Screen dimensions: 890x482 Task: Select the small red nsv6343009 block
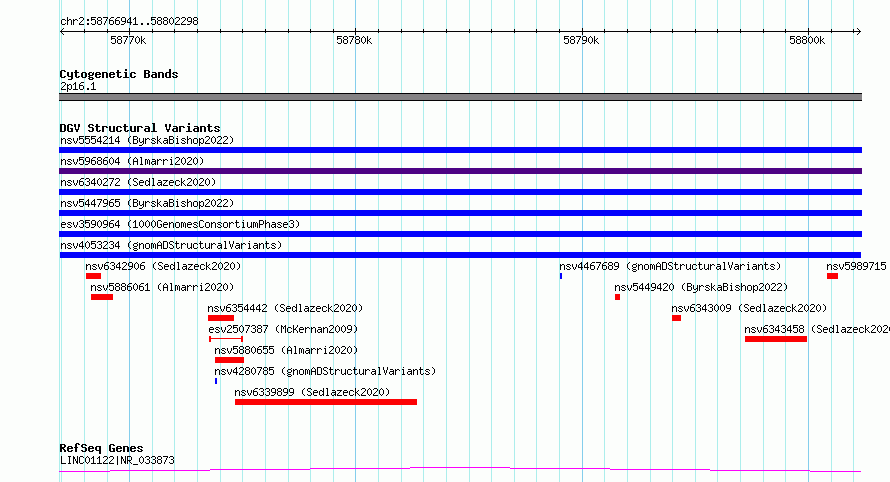pyautogui.click(x=676, y=318)
